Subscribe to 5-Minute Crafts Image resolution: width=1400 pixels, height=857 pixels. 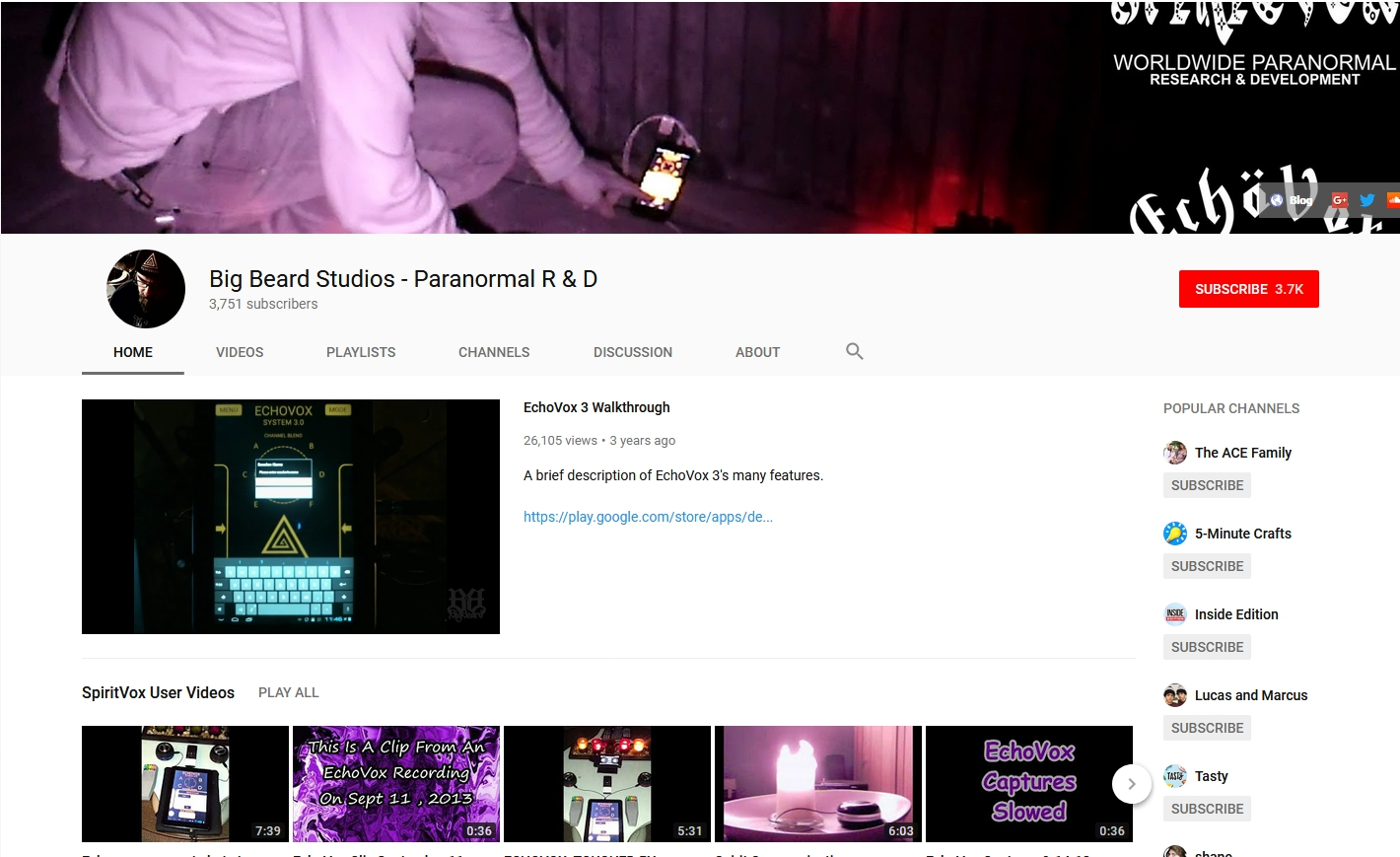[1207, 566]
